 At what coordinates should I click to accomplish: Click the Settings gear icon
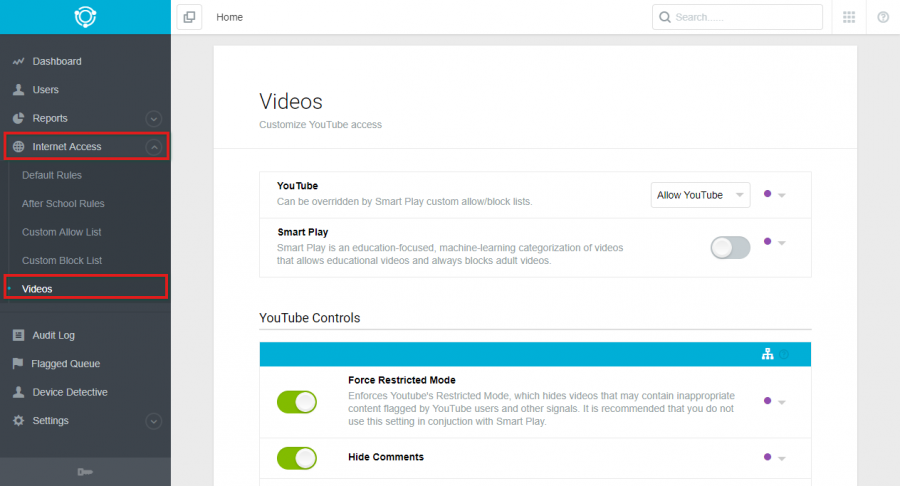pyautogui.click(x=18, y=421)
